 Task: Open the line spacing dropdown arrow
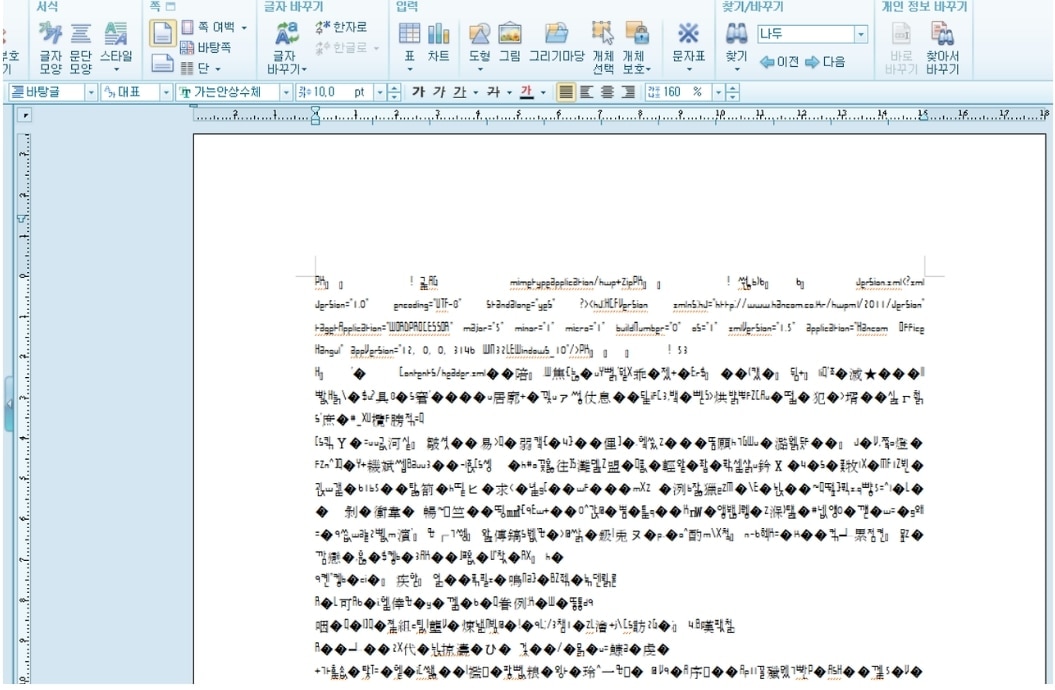click(x=719, y=92)
